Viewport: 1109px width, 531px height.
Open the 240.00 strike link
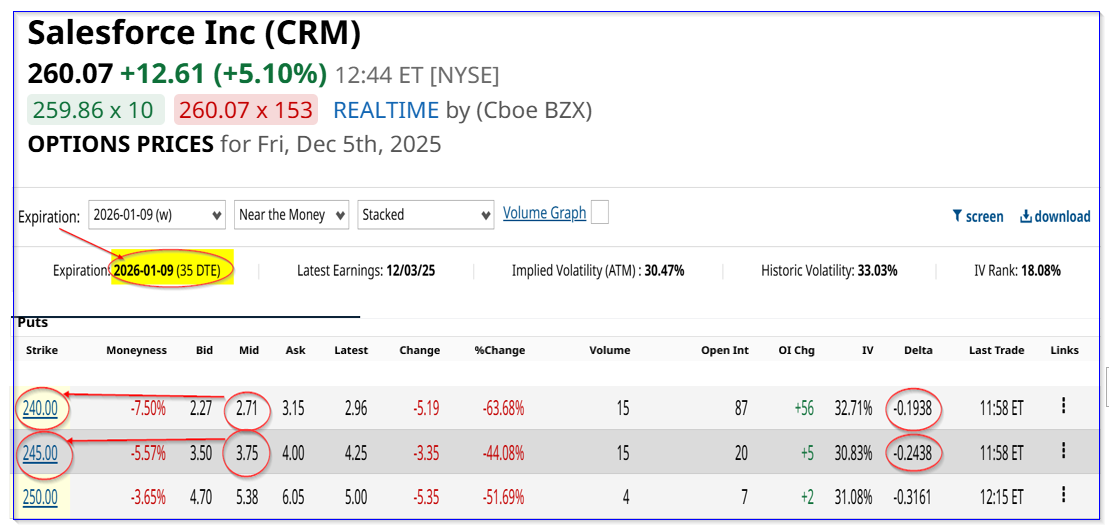coord(40,408)
